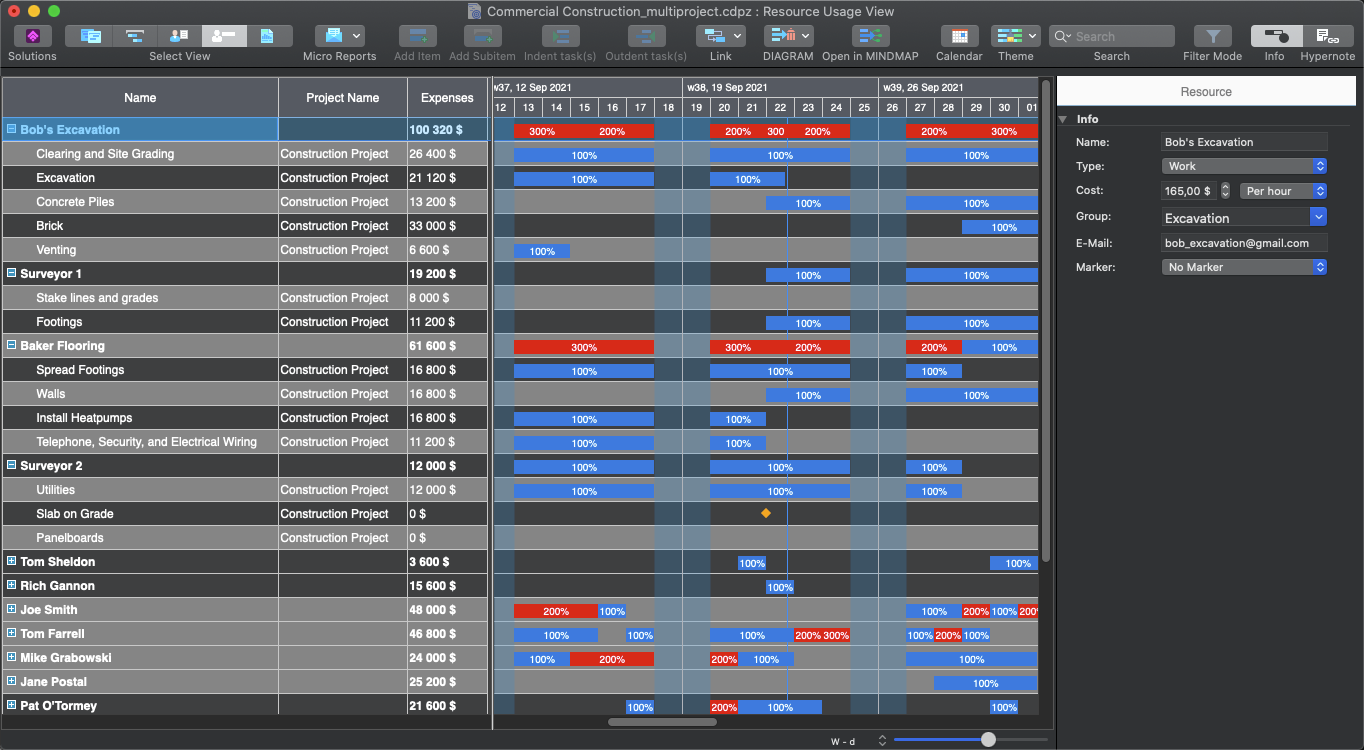Click the timeline zoom slider handle
This screenshot has height=750, width=1364.
988,740
